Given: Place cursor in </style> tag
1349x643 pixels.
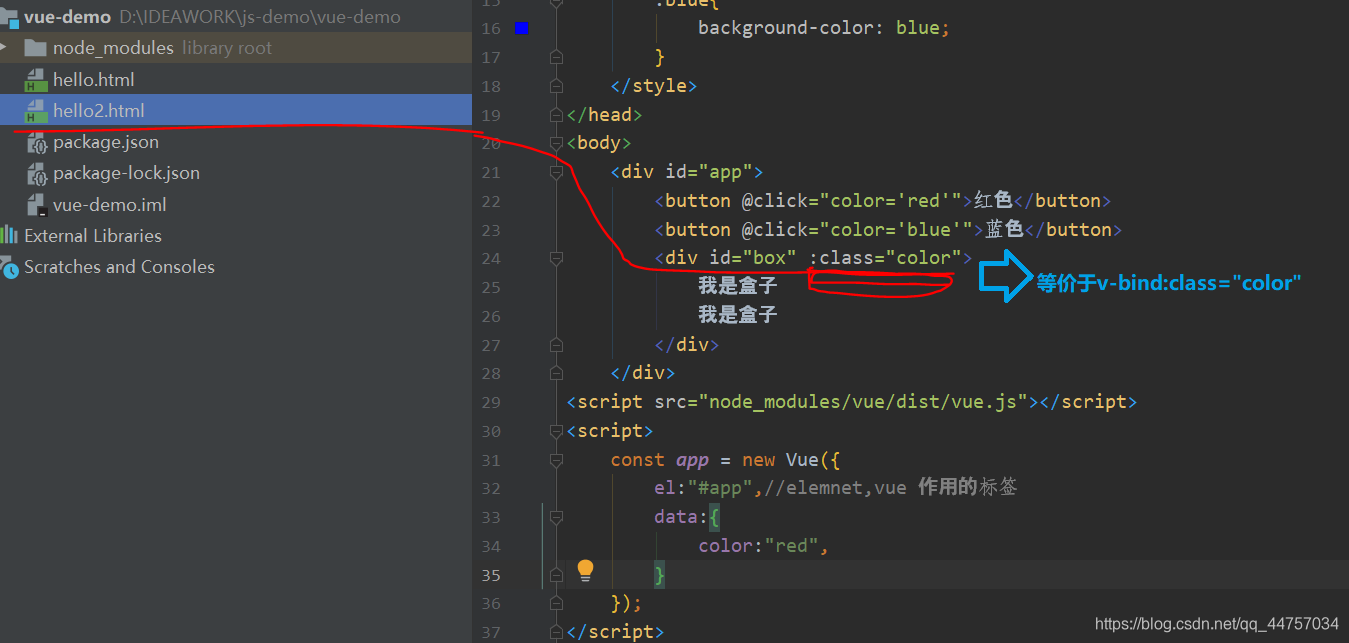Looking at the screenshot, I should click(654, 86).
